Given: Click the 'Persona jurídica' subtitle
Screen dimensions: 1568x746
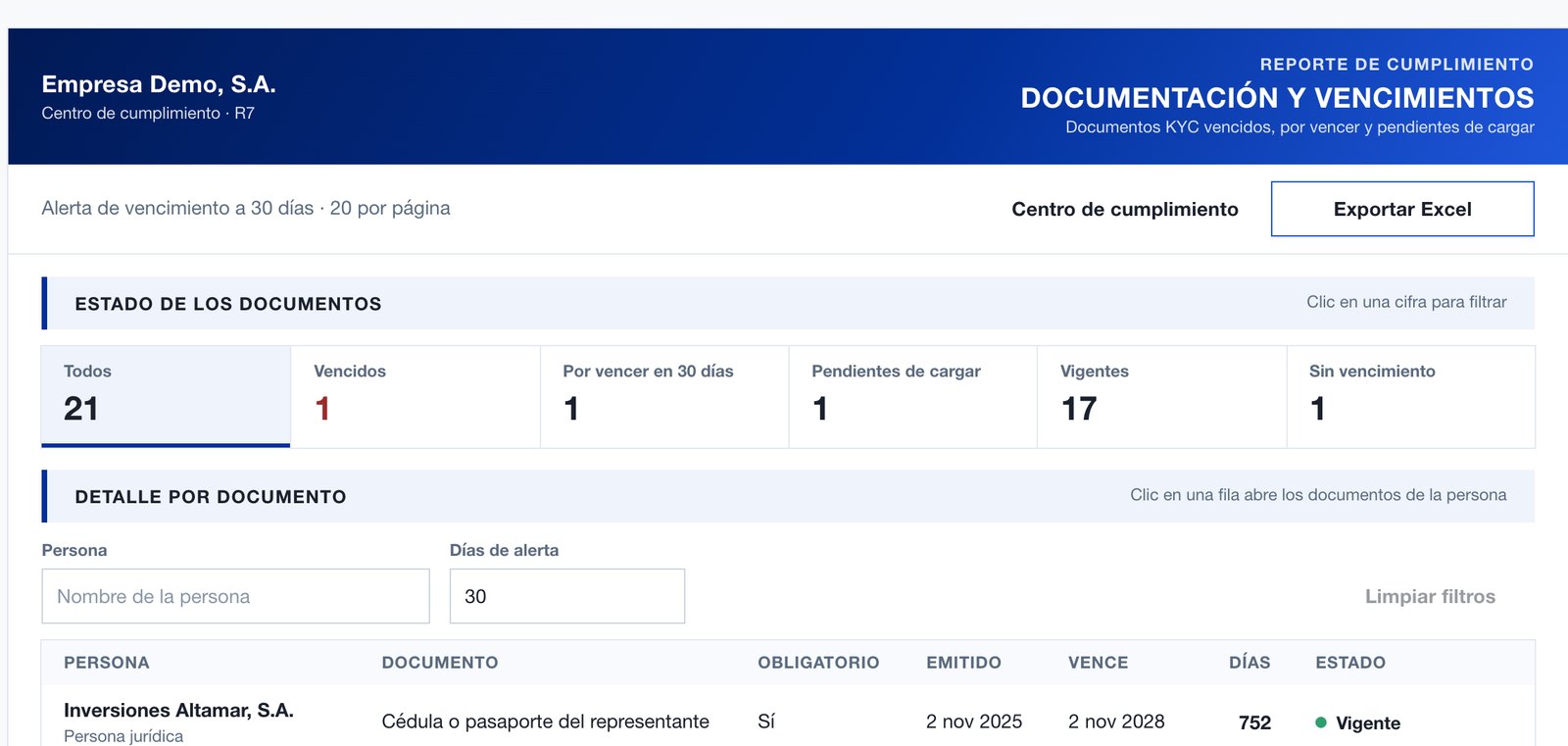Looking at the screenshot, I should click(123, 736).
